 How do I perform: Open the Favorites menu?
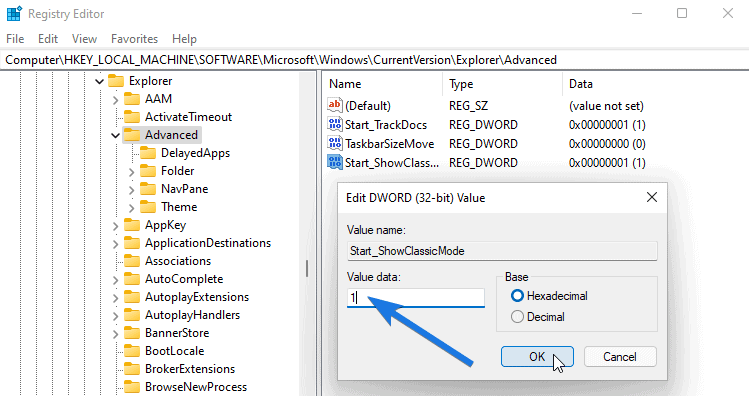click(x=134, y=39)
